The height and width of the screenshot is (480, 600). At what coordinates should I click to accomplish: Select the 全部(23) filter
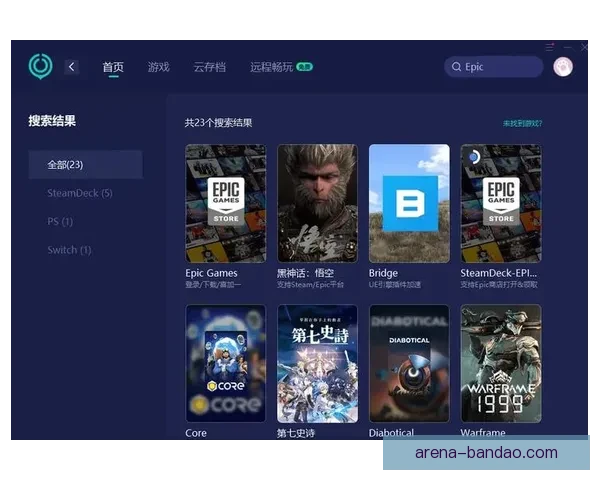tap(86, 165)
